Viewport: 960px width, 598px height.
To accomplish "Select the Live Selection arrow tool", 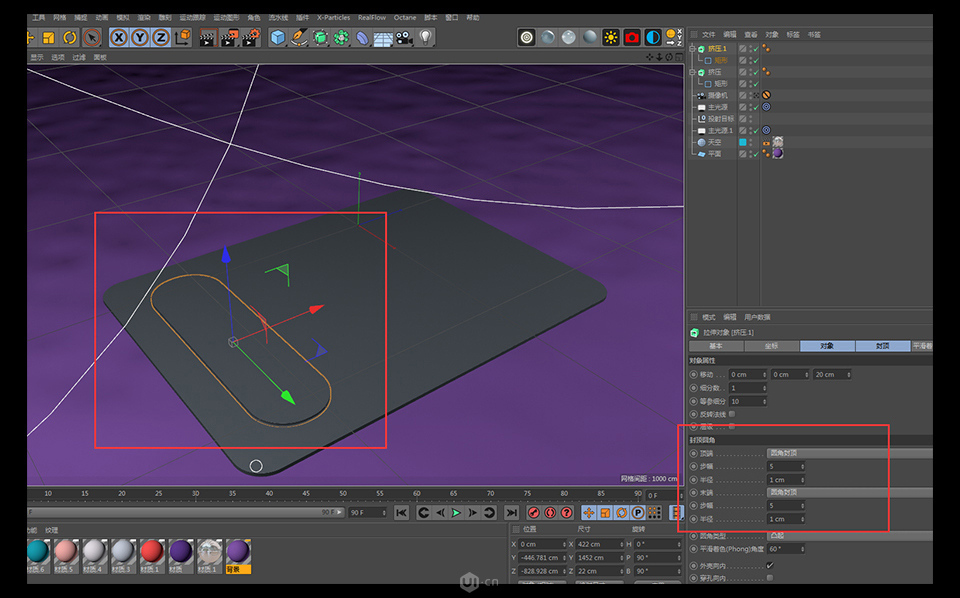I will click(x=91, y=37).
